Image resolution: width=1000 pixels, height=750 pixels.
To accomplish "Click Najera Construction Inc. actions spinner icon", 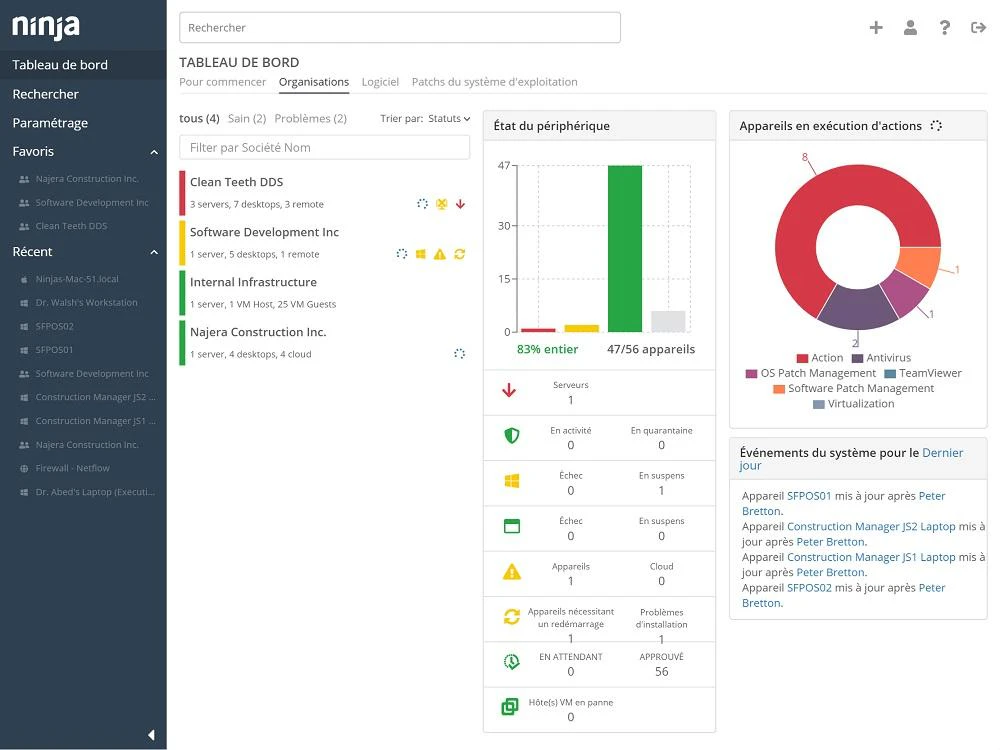I will tap(459, 354).
